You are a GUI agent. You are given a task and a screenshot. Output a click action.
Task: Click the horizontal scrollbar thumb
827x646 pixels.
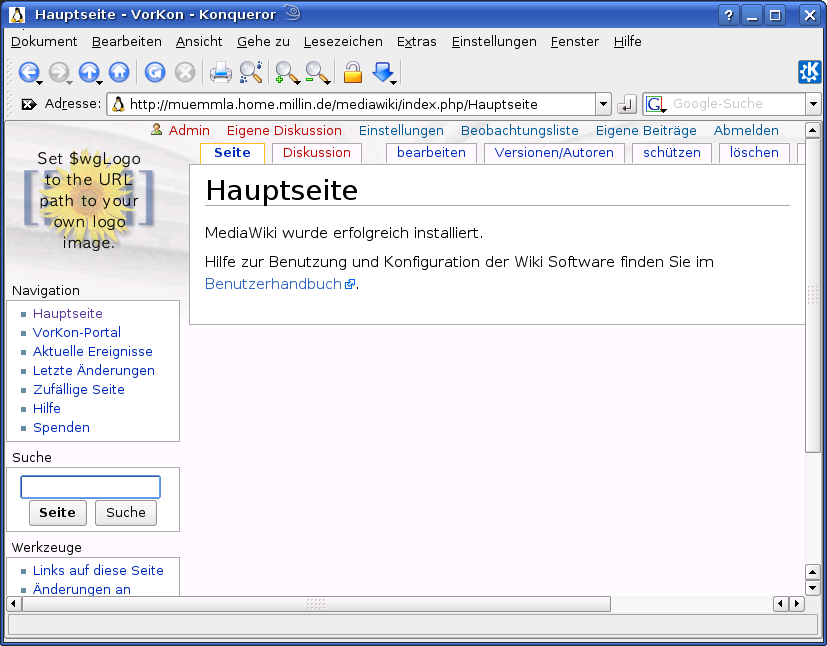pos(316,604)
